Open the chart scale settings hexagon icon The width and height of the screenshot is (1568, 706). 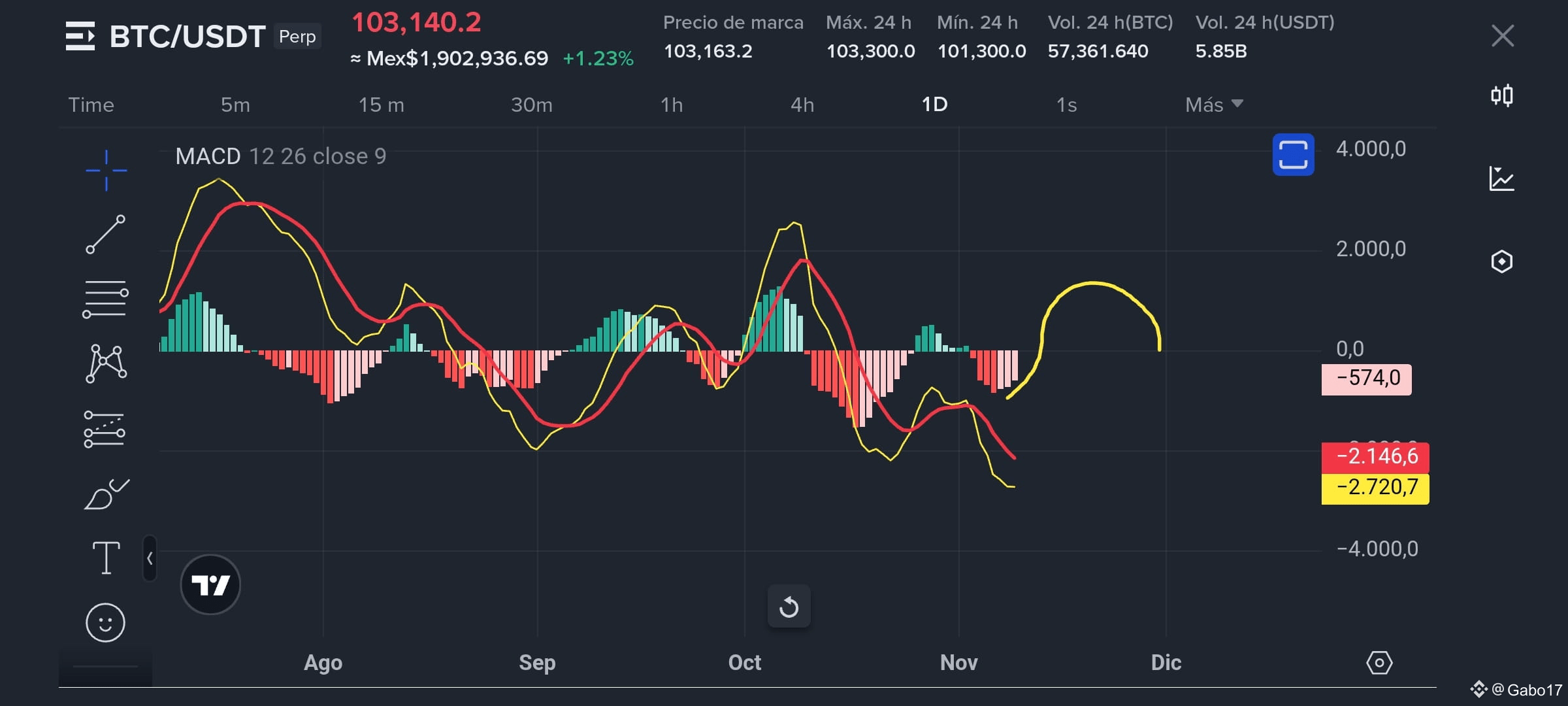[1379, 663]
